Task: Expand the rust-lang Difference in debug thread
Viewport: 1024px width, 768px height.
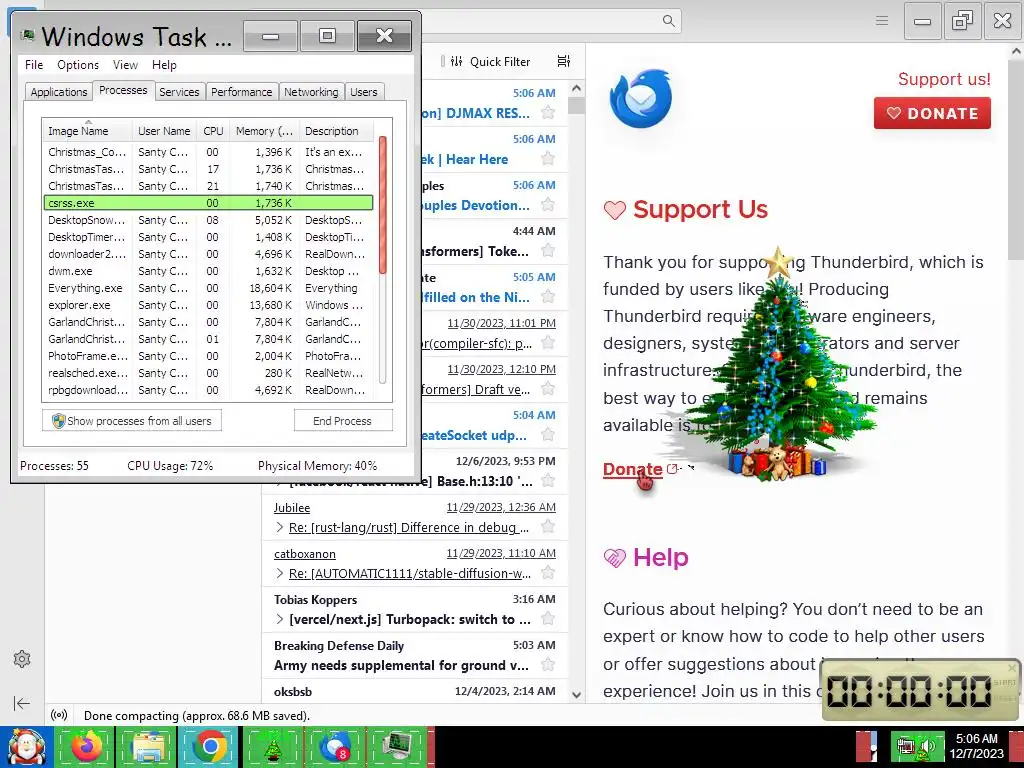Action: click(280, 527)
